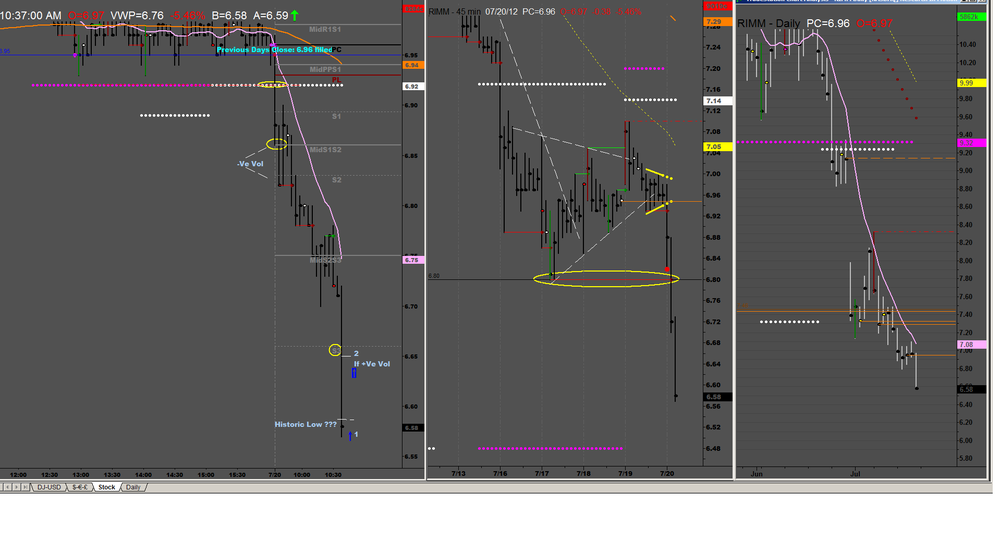Click the 13:30 label on the time axis
The height and width of the screenshot is (553, 1000).
(x=112, y=475)
